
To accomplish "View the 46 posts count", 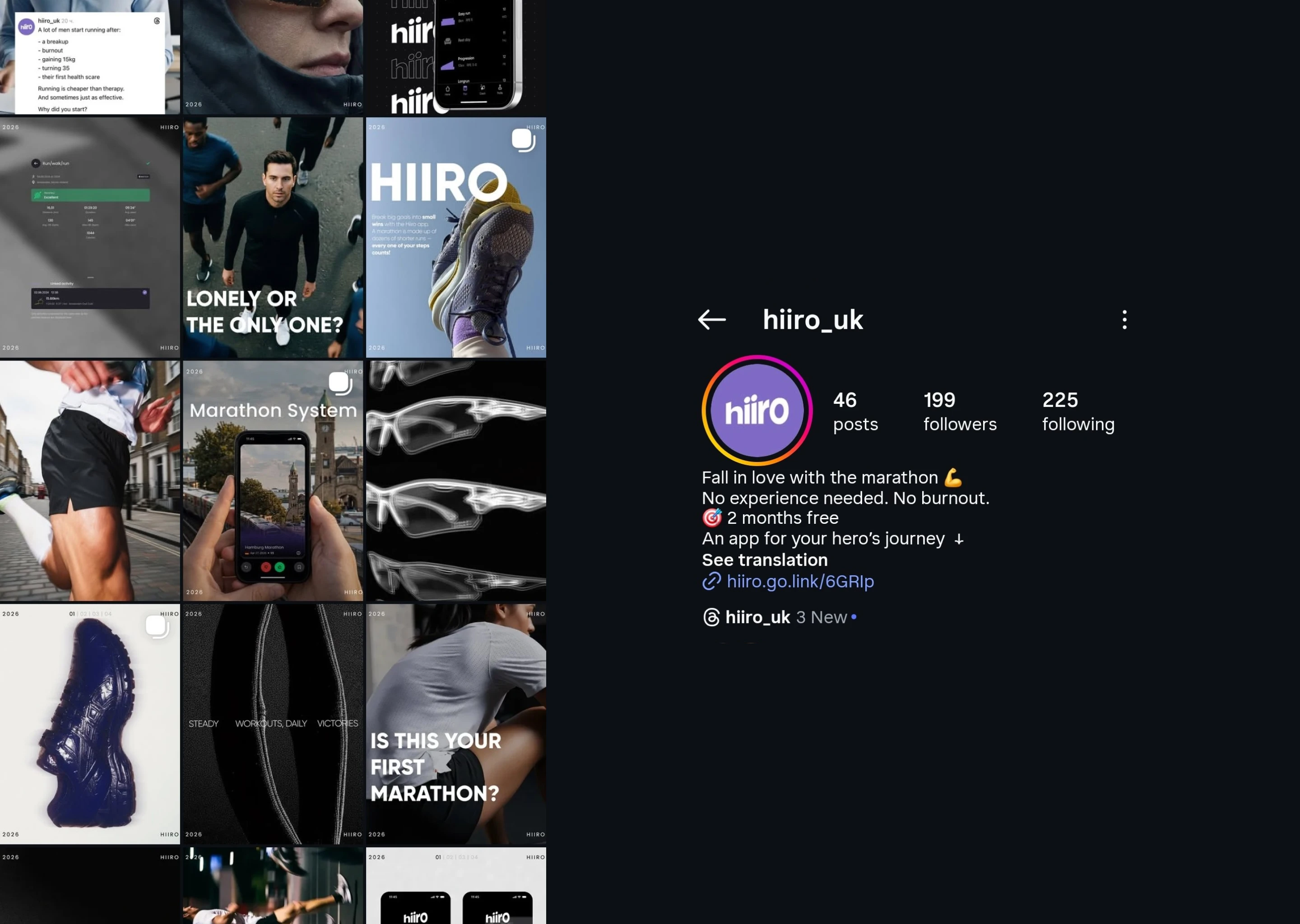I will (855, 411).
